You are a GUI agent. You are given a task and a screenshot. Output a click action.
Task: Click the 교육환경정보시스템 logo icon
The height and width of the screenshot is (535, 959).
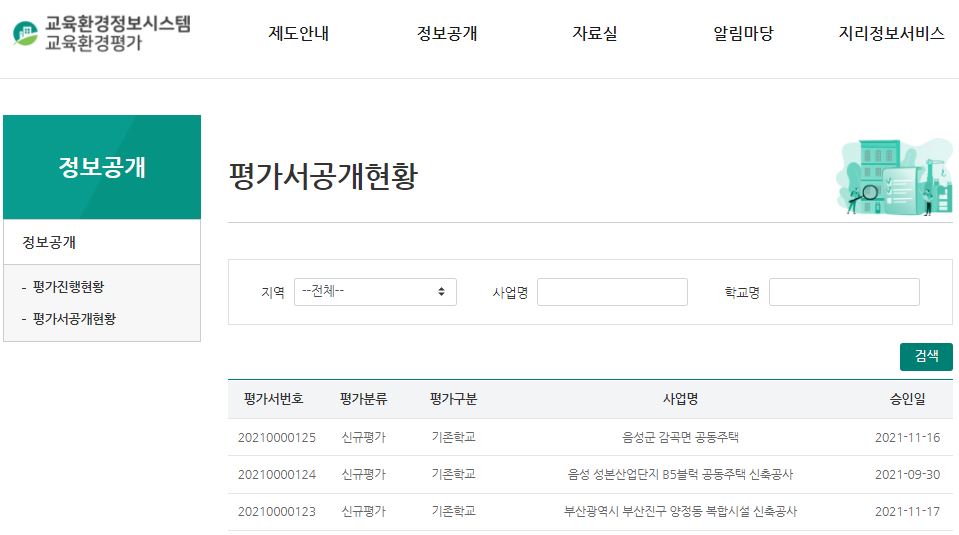click(x=25, y=33)
